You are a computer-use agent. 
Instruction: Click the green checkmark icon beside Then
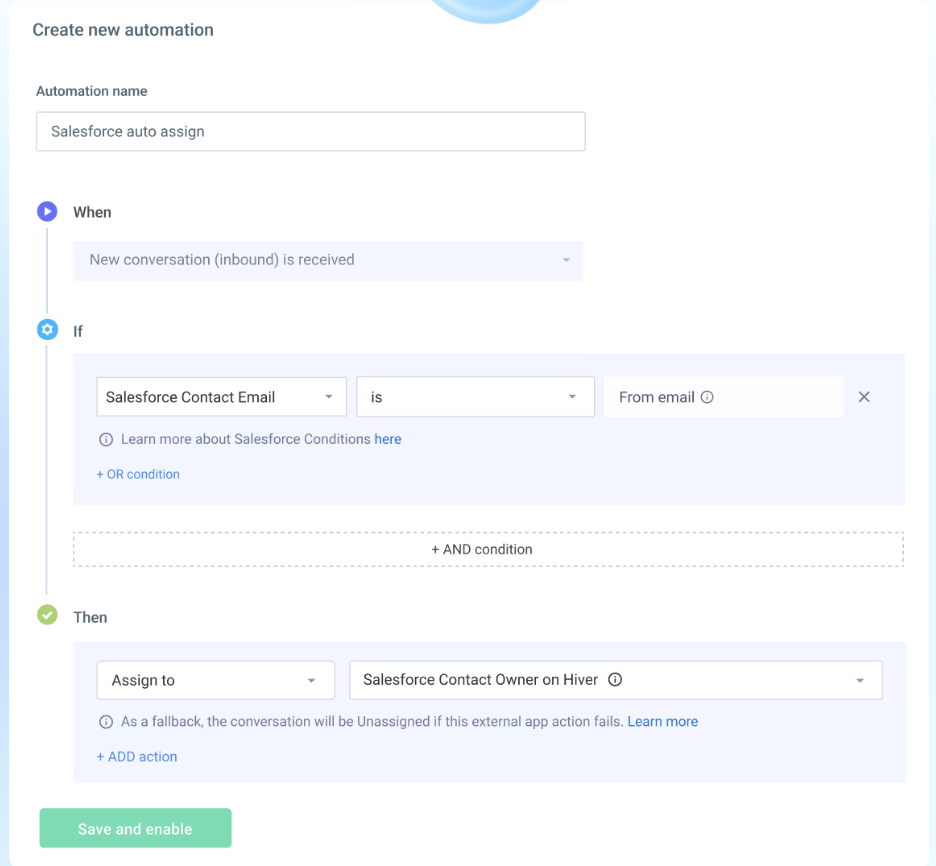tap(47, 616)
